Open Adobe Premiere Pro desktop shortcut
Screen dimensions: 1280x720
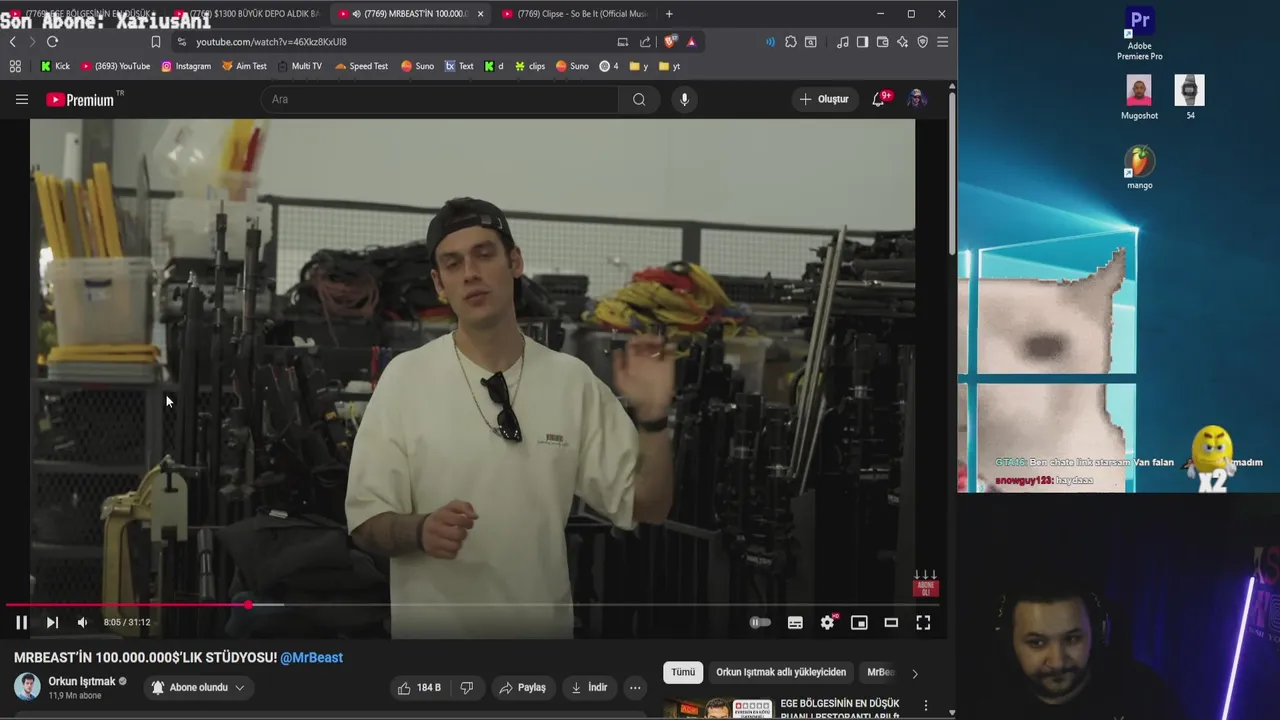(1139, 34)
